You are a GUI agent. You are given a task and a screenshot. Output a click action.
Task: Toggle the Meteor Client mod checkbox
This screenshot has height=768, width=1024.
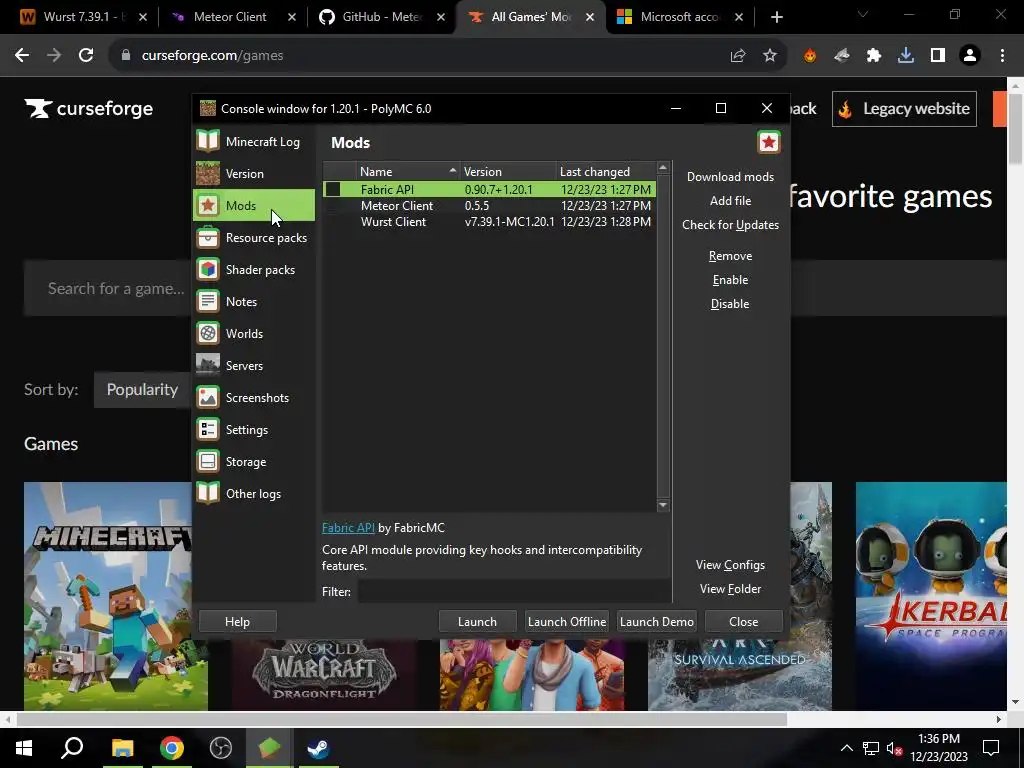pyautogui.click(x=333, y=206)
